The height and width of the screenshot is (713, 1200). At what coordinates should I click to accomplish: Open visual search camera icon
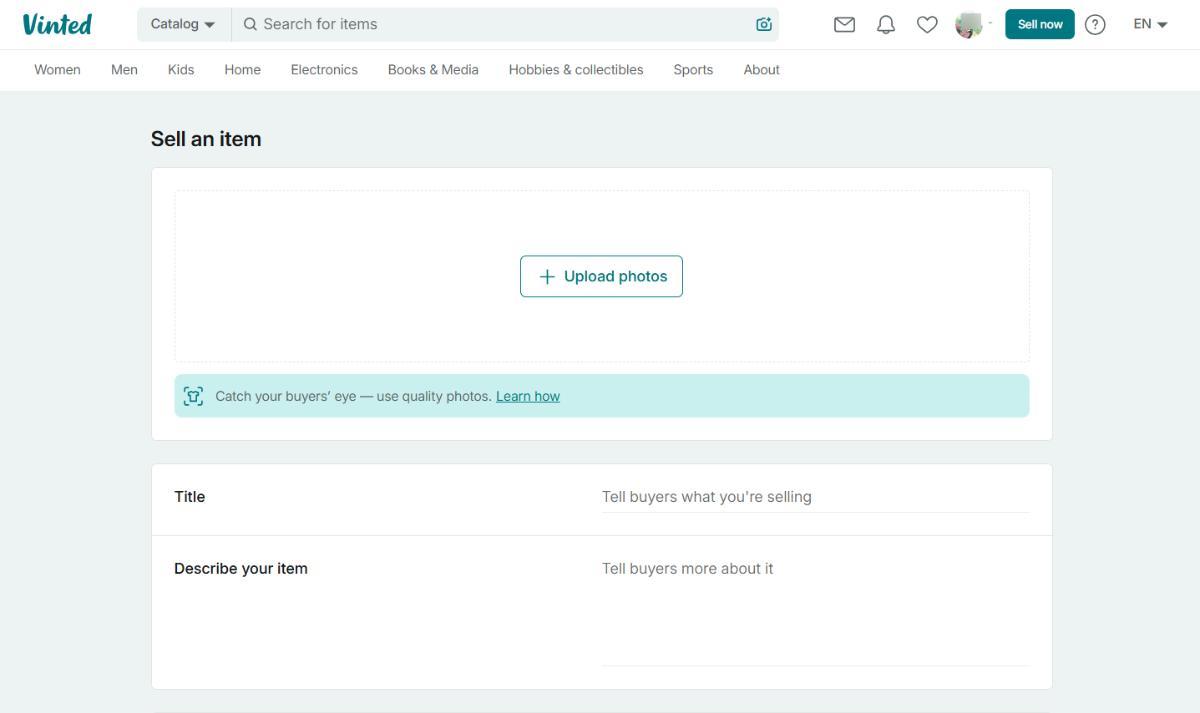(764, 24)
